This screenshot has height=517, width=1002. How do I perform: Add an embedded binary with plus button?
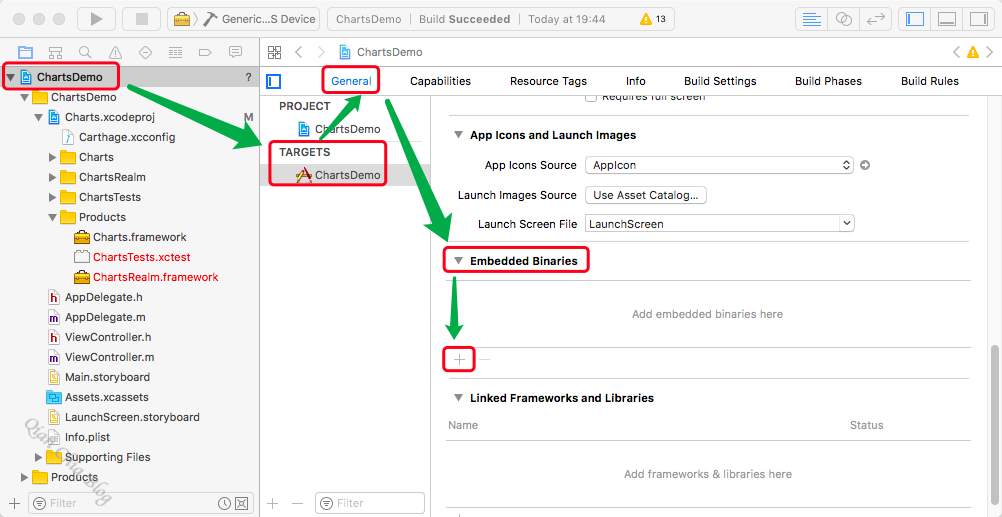pyautogui.click(x=459, y=360)
